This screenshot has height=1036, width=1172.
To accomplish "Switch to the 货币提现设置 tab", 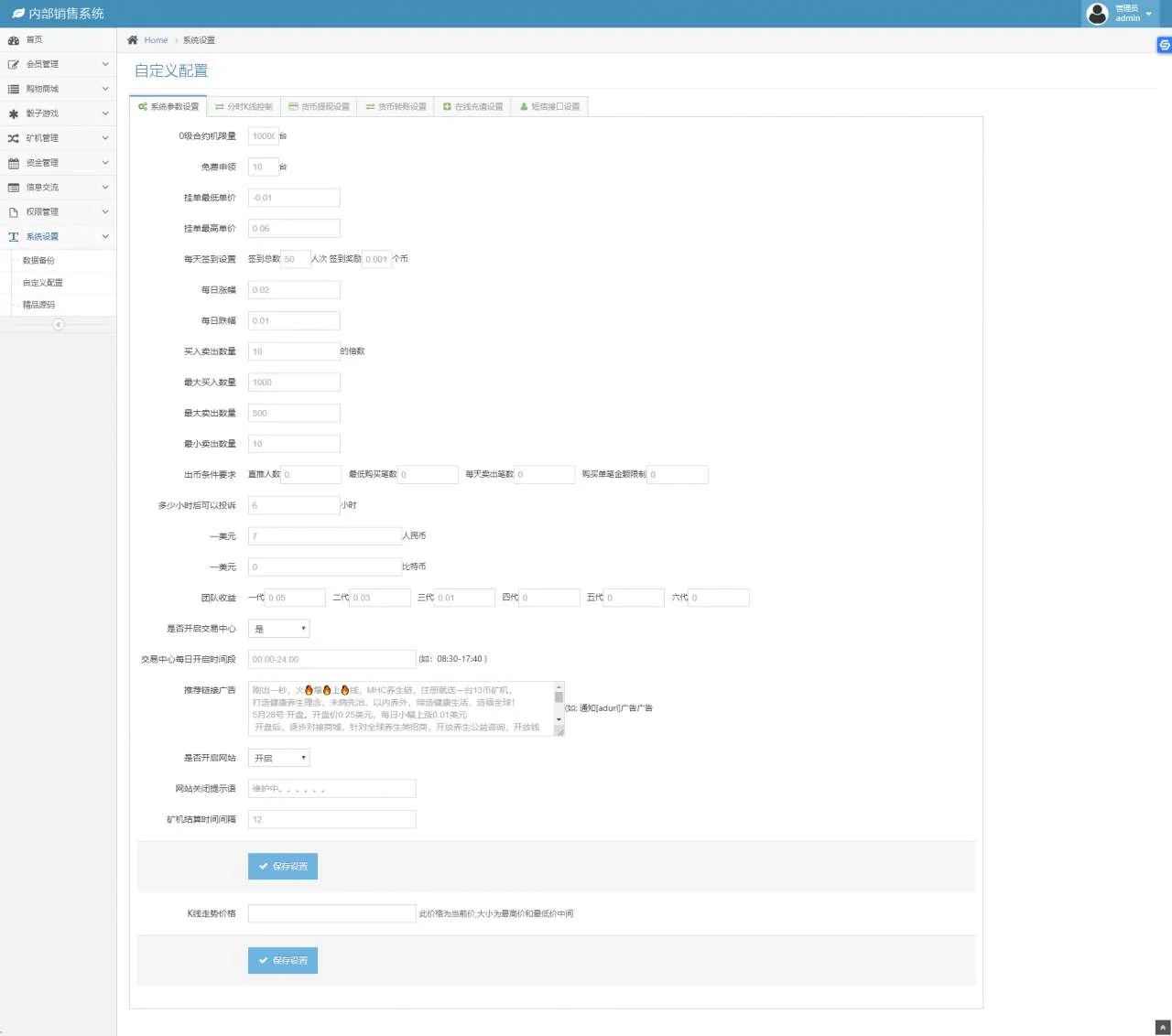I will tap(319, 107).
